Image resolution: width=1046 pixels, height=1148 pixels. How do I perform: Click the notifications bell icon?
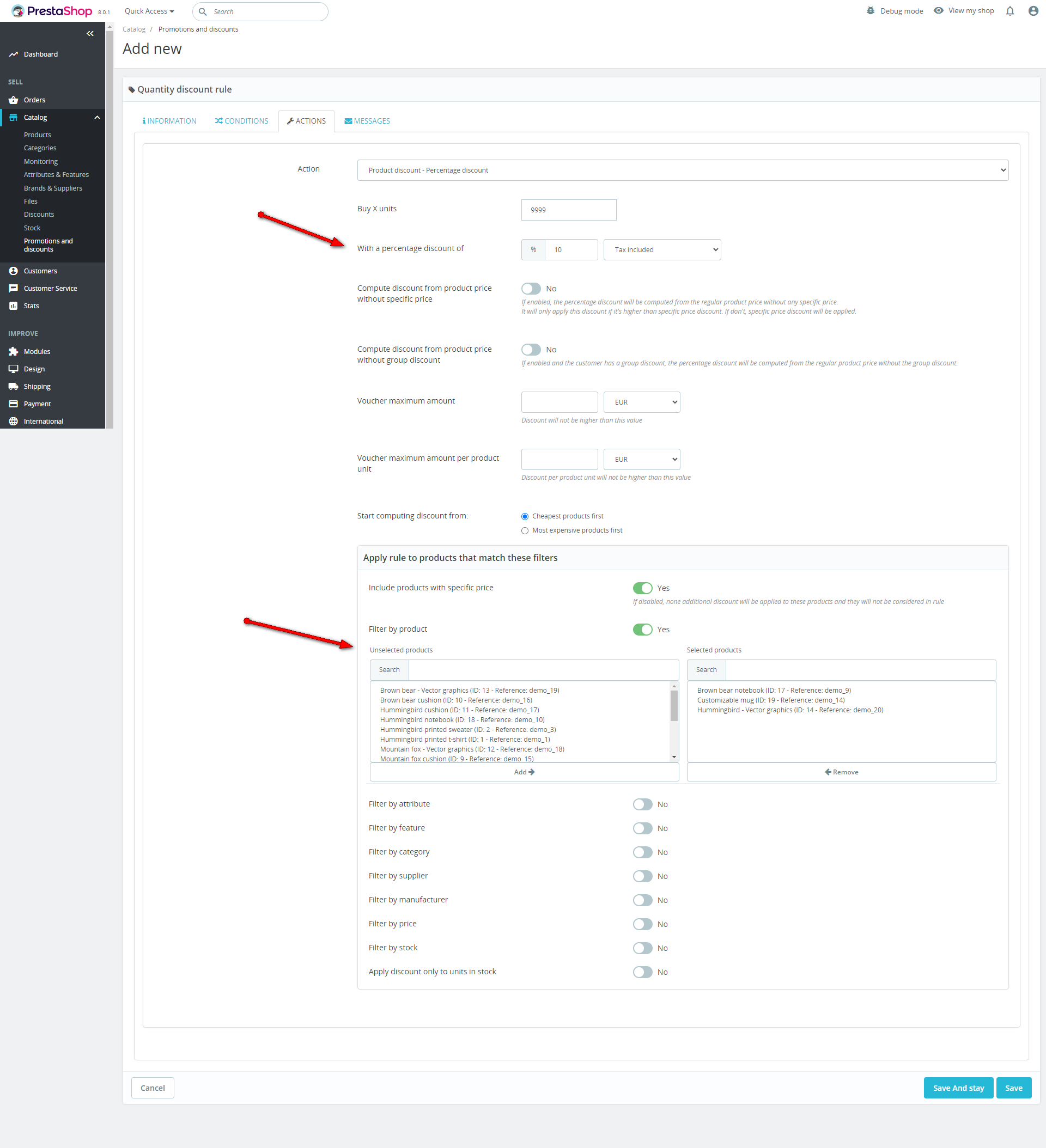point(1009,11)
